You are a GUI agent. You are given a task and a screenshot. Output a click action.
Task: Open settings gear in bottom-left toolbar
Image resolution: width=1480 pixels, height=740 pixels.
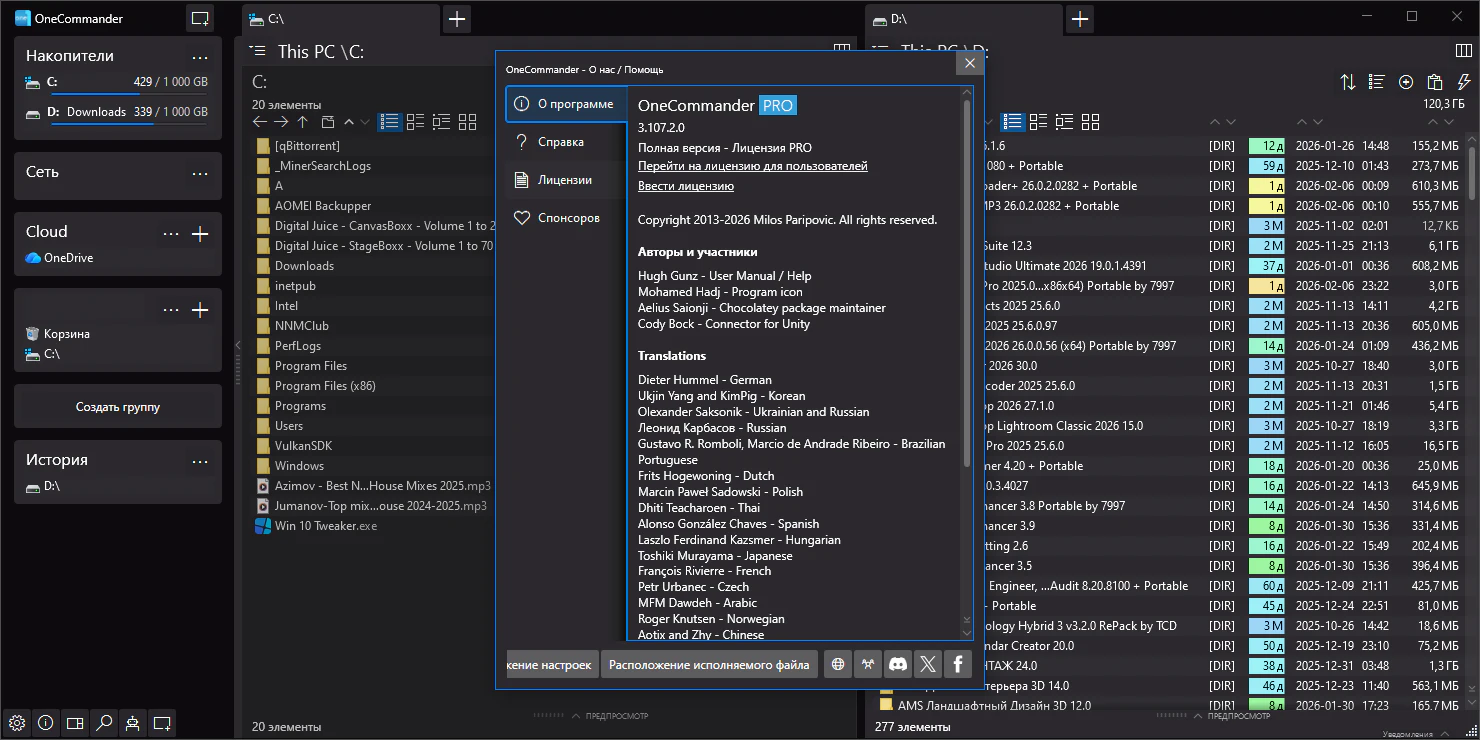[16, 723]
